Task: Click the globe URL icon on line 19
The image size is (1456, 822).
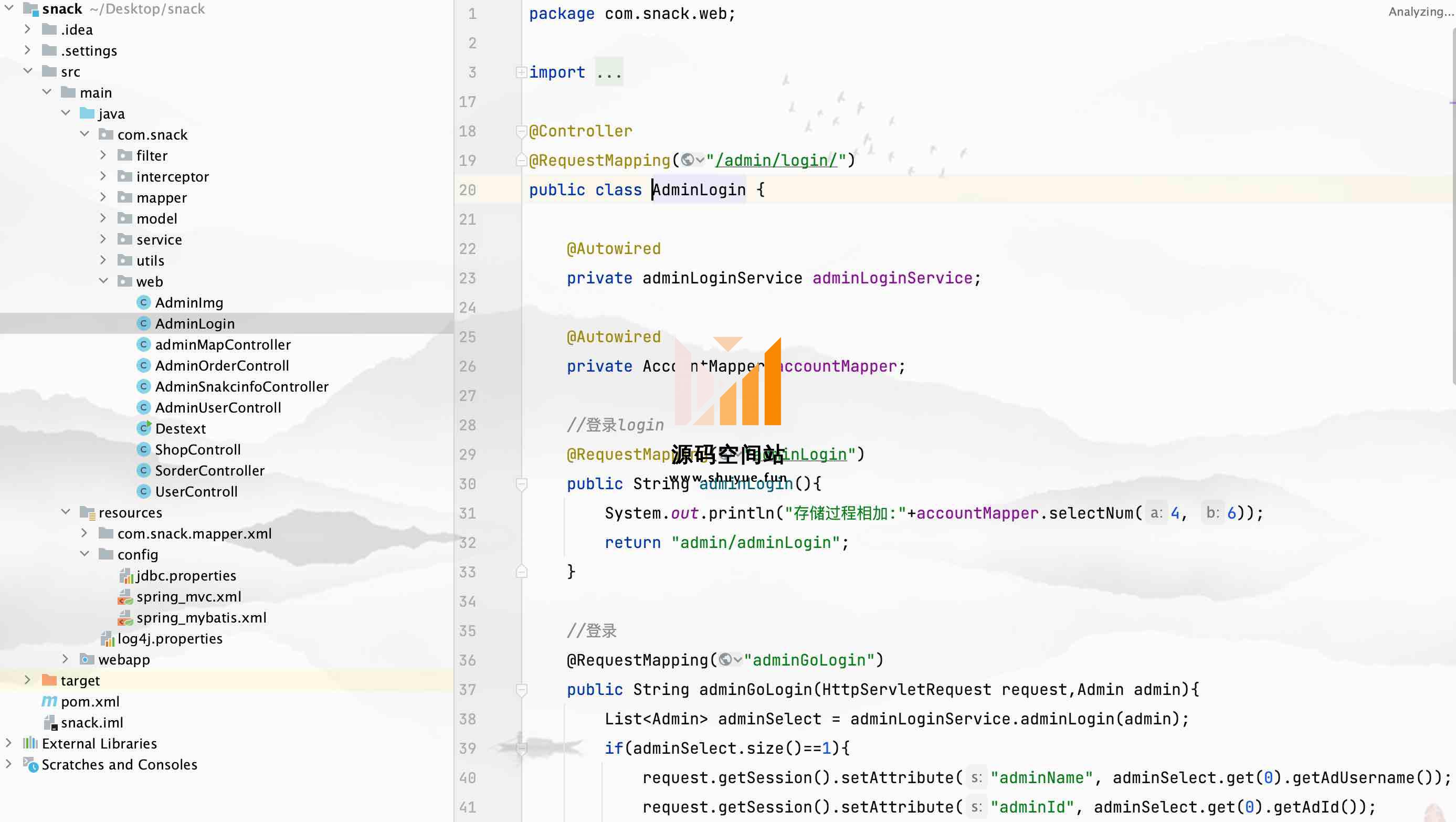Action: click(687, 160)
